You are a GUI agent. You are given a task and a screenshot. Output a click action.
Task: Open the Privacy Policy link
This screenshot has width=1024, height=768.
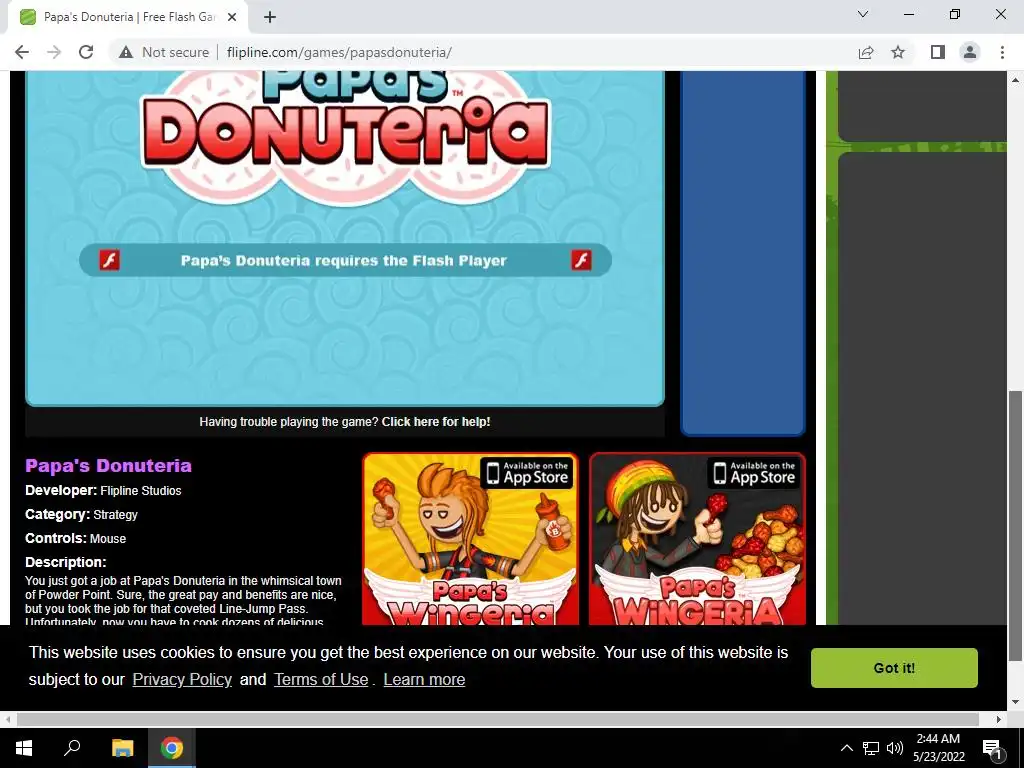(182, 679)
